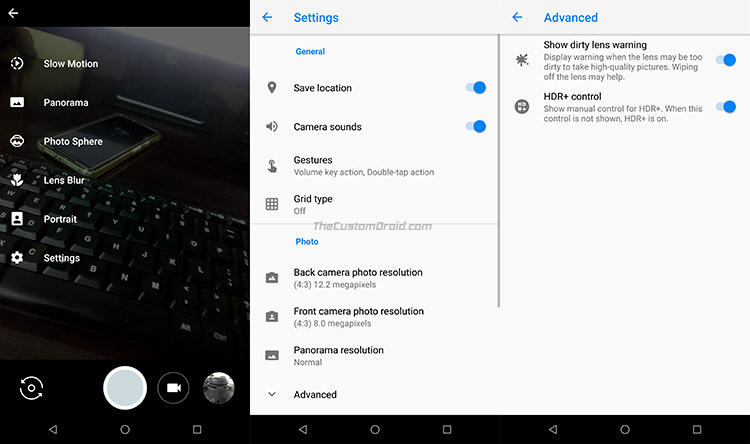Go back from the Settings screen

(x=267, y=17)
